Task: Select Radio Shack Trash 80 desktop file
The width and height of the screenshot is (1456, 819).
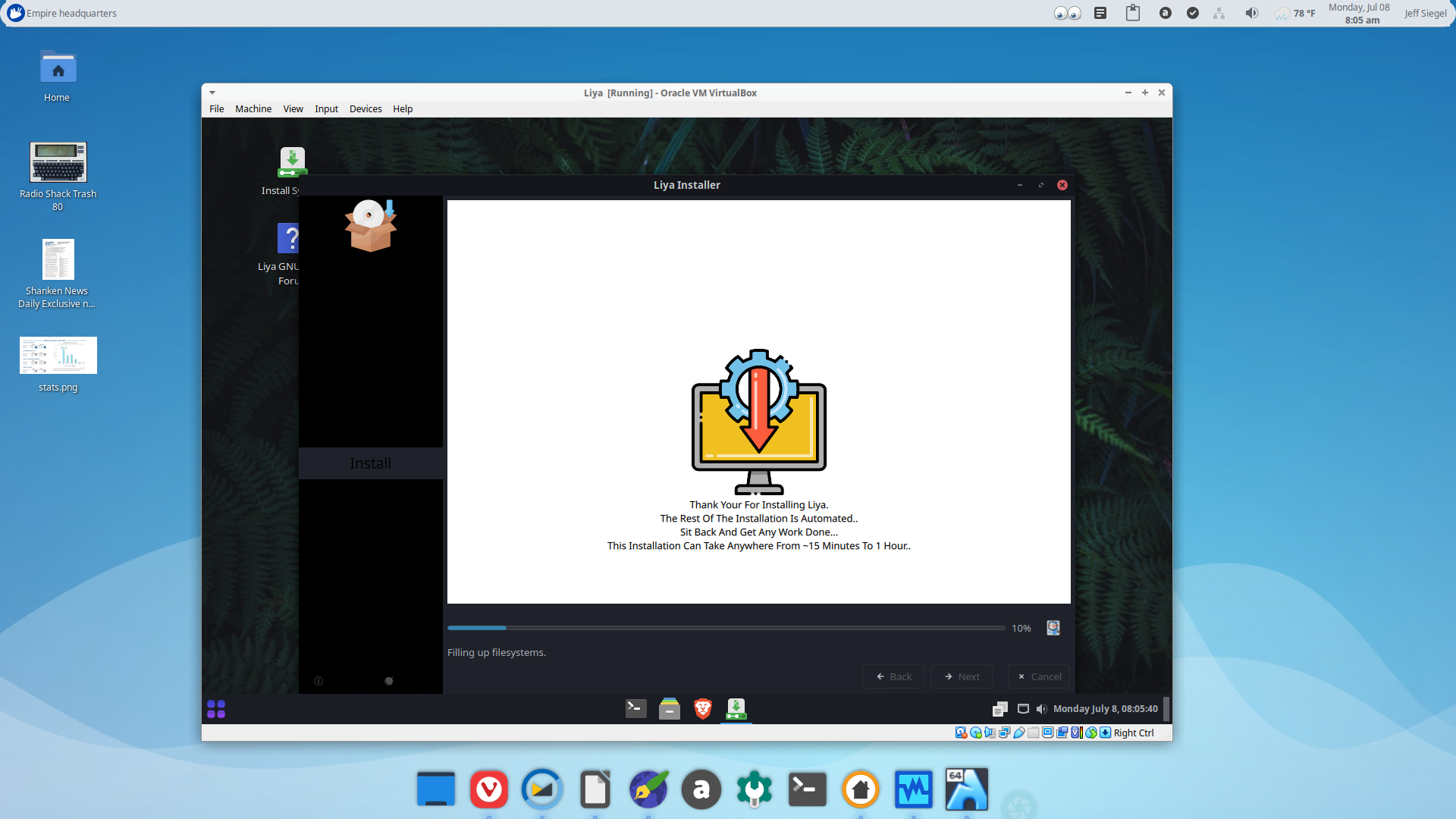Action: point(58,177)
